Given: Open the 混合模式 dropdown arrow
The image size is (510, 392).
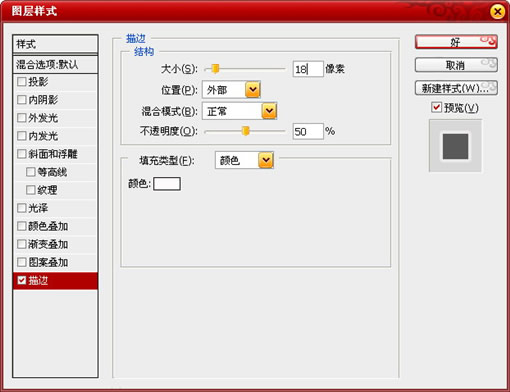Looking at the screenshot, I should [x=269, y=111].
